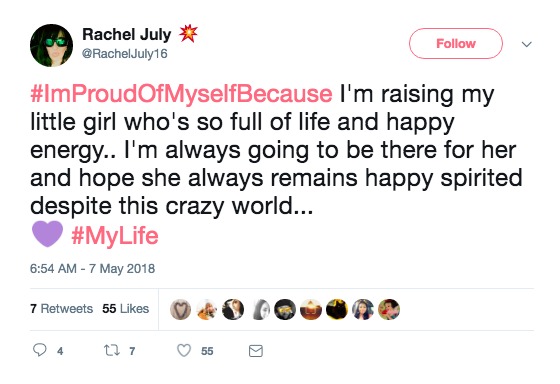Screen dimensions: 560x384
Task: Click the grayscale profile liker avatar
Action: [261, 309]
